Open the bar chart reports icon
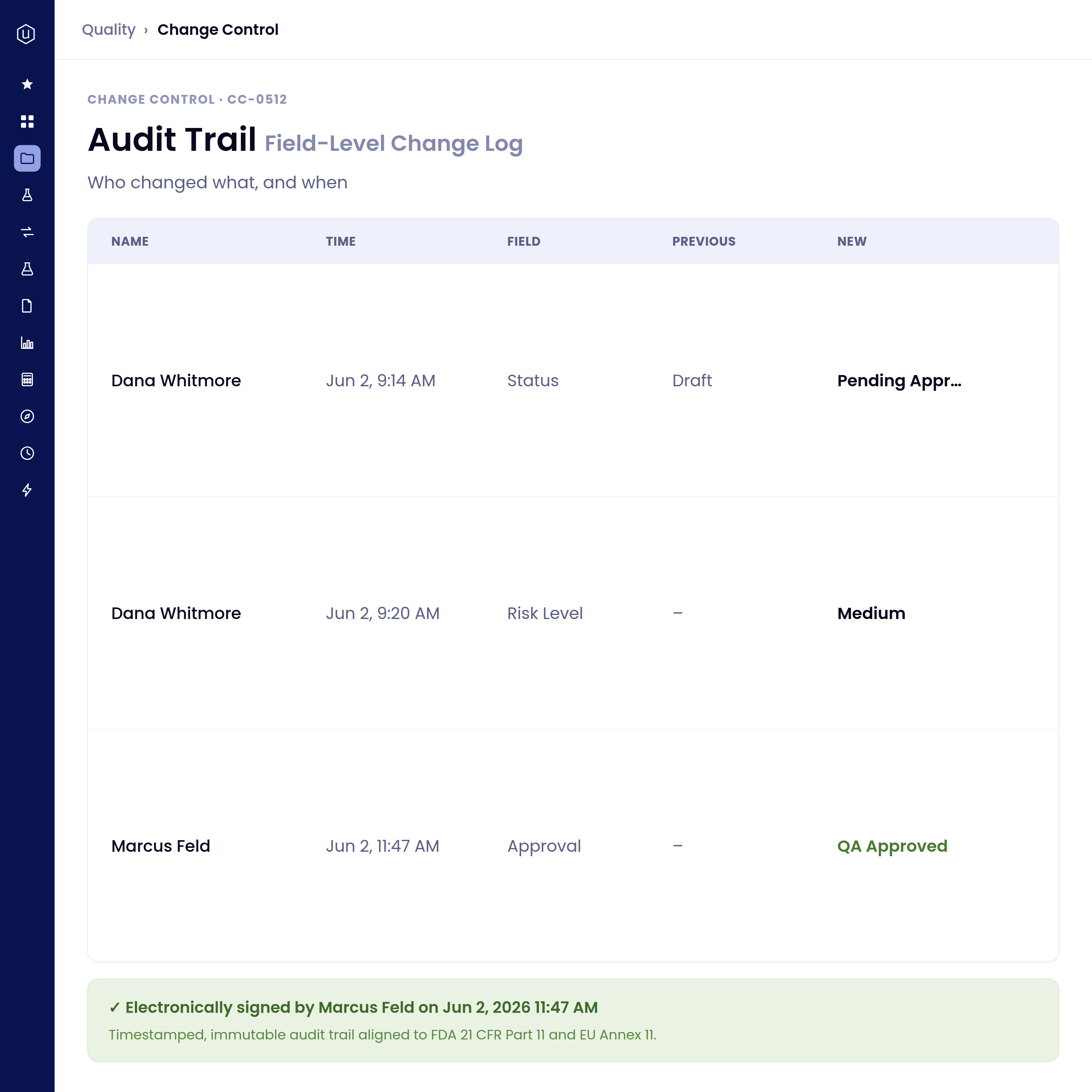1092x1092 pixels. (27, 343)
